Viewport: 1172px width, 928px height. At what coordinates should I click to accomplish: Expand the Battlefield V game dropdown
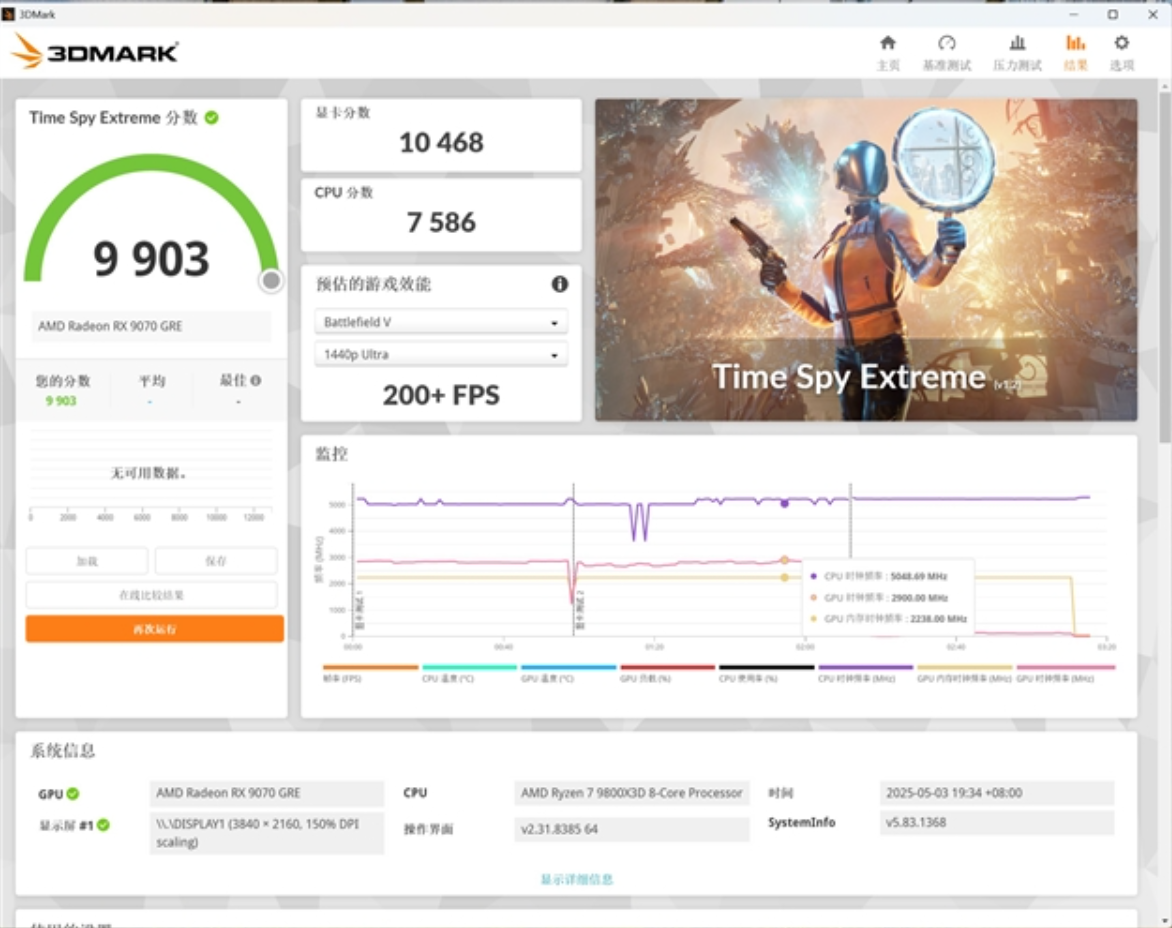[441, 322]
